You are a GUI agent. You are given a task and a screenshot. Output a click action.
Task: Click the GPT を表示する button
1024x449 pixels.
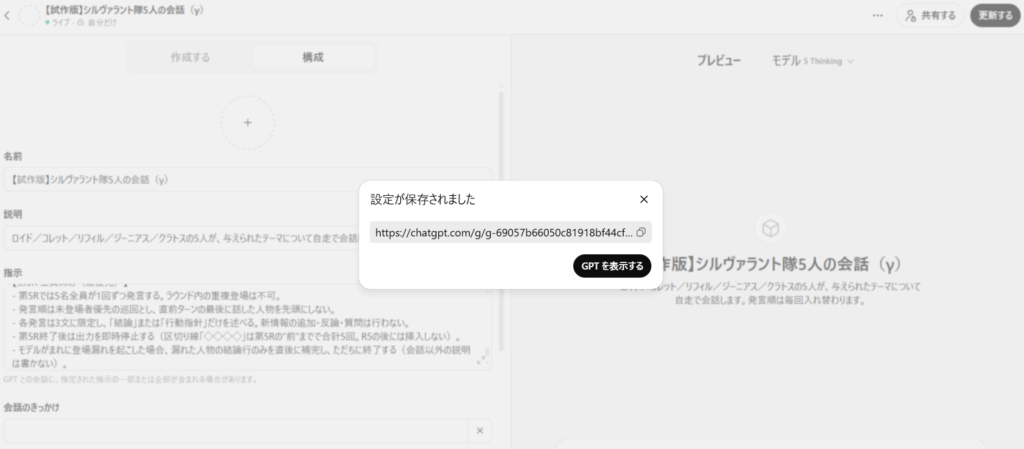coord(612,266)
